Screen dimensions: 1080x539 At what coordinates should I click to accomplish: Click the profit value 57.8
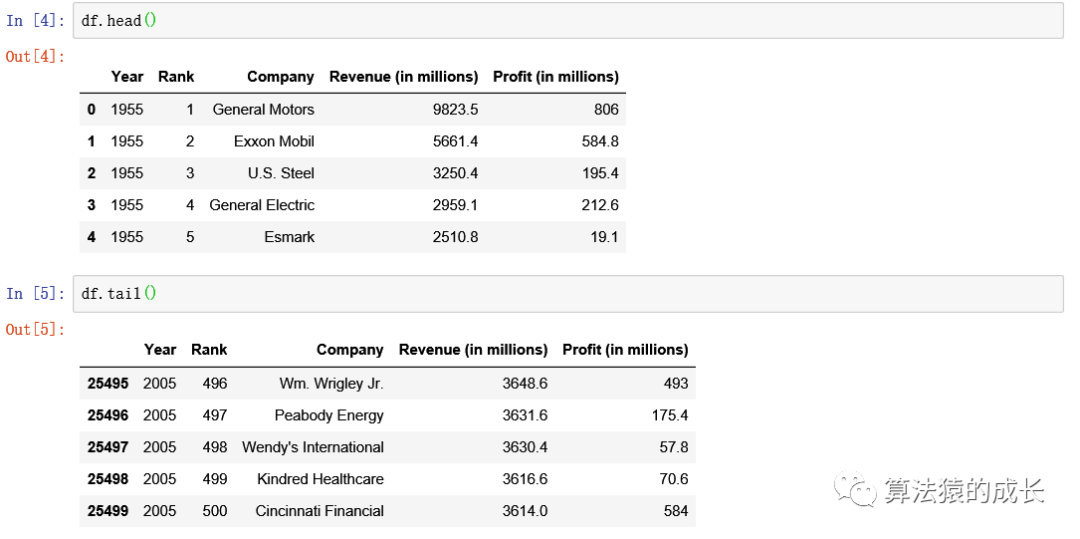pos(674,447)
